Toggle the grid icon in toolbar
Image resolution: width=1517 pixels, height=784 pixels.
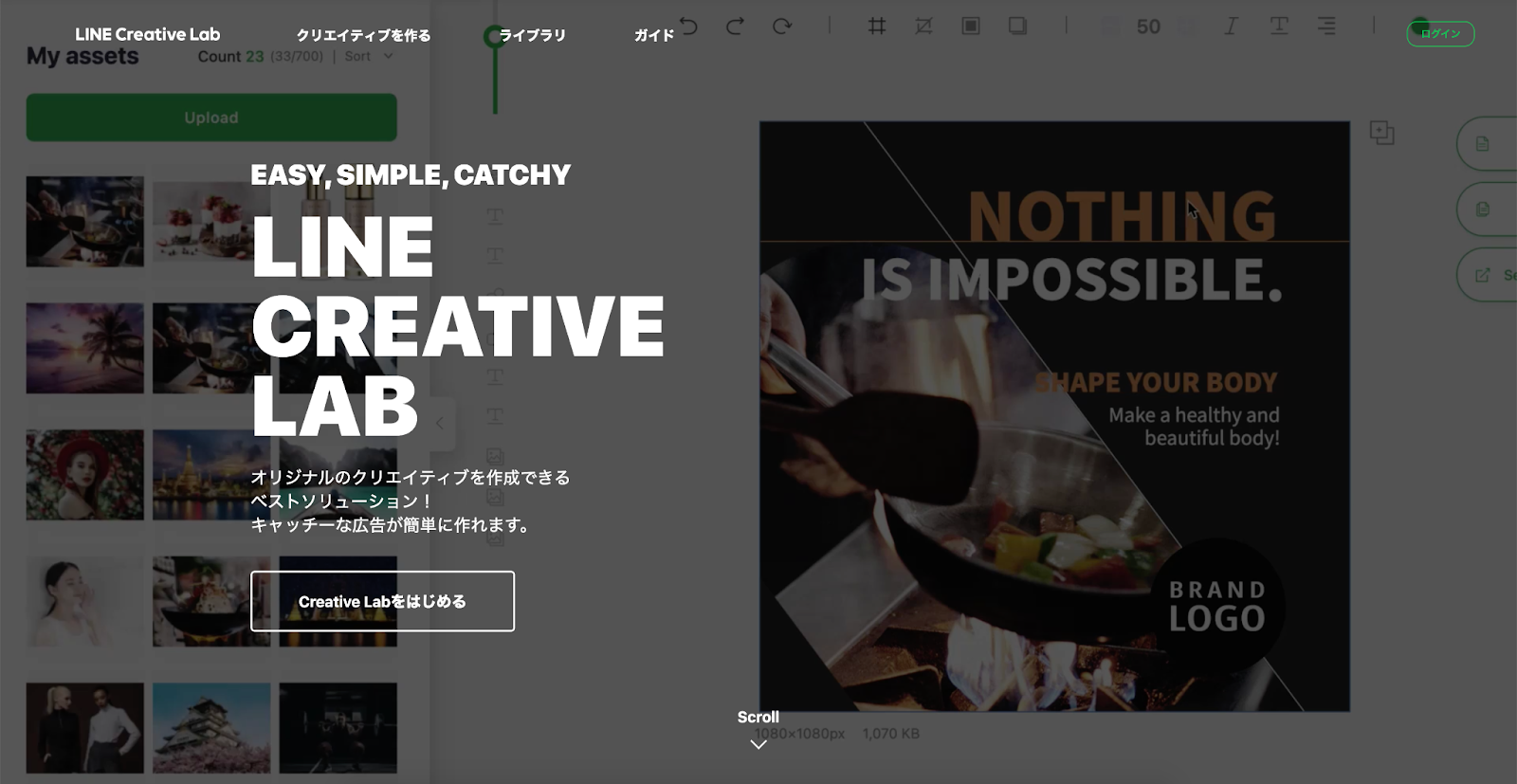pyautogui.click(x=877, y=27)
